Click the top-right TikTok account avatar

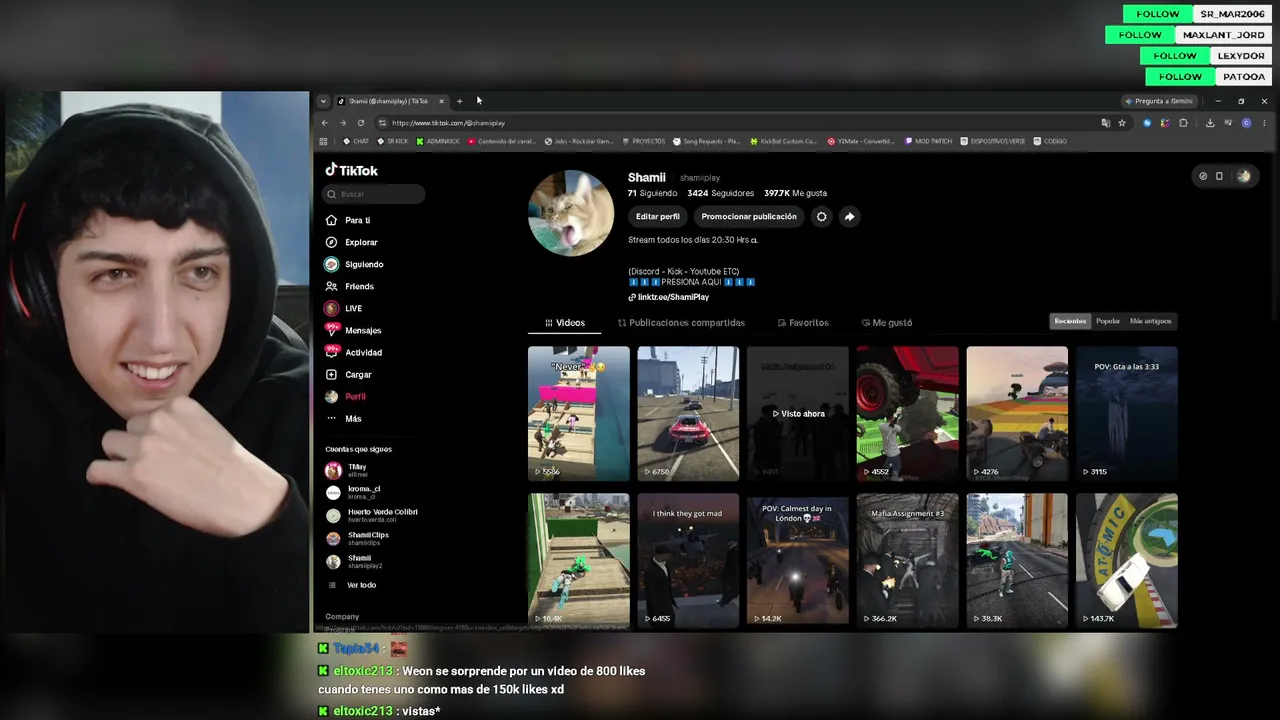1244,176
